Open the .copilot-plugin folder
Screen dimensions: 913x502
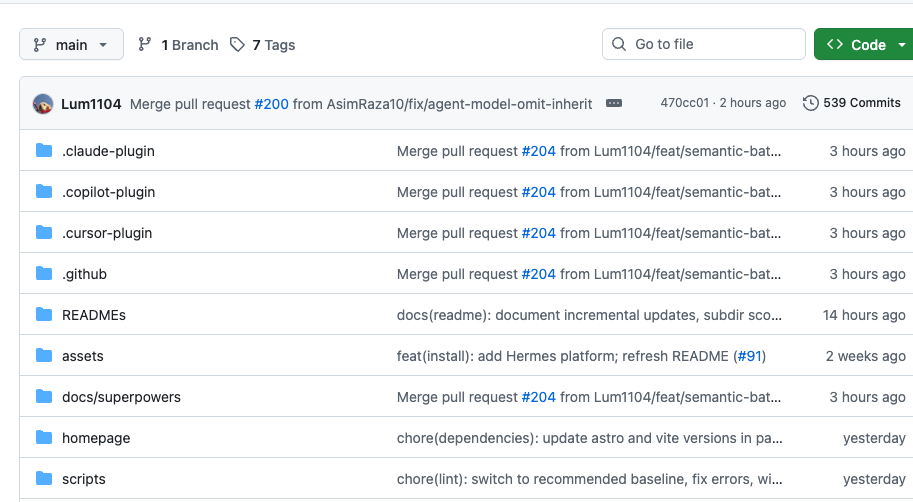point(108,192)
